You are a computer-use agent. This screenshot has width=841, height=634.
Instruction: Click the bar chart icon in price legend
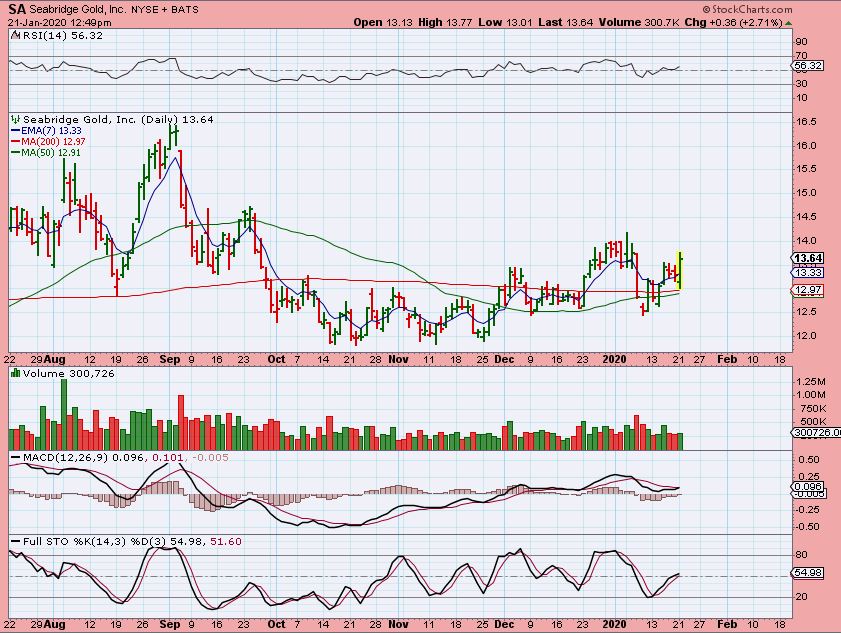tap(16, 119)
